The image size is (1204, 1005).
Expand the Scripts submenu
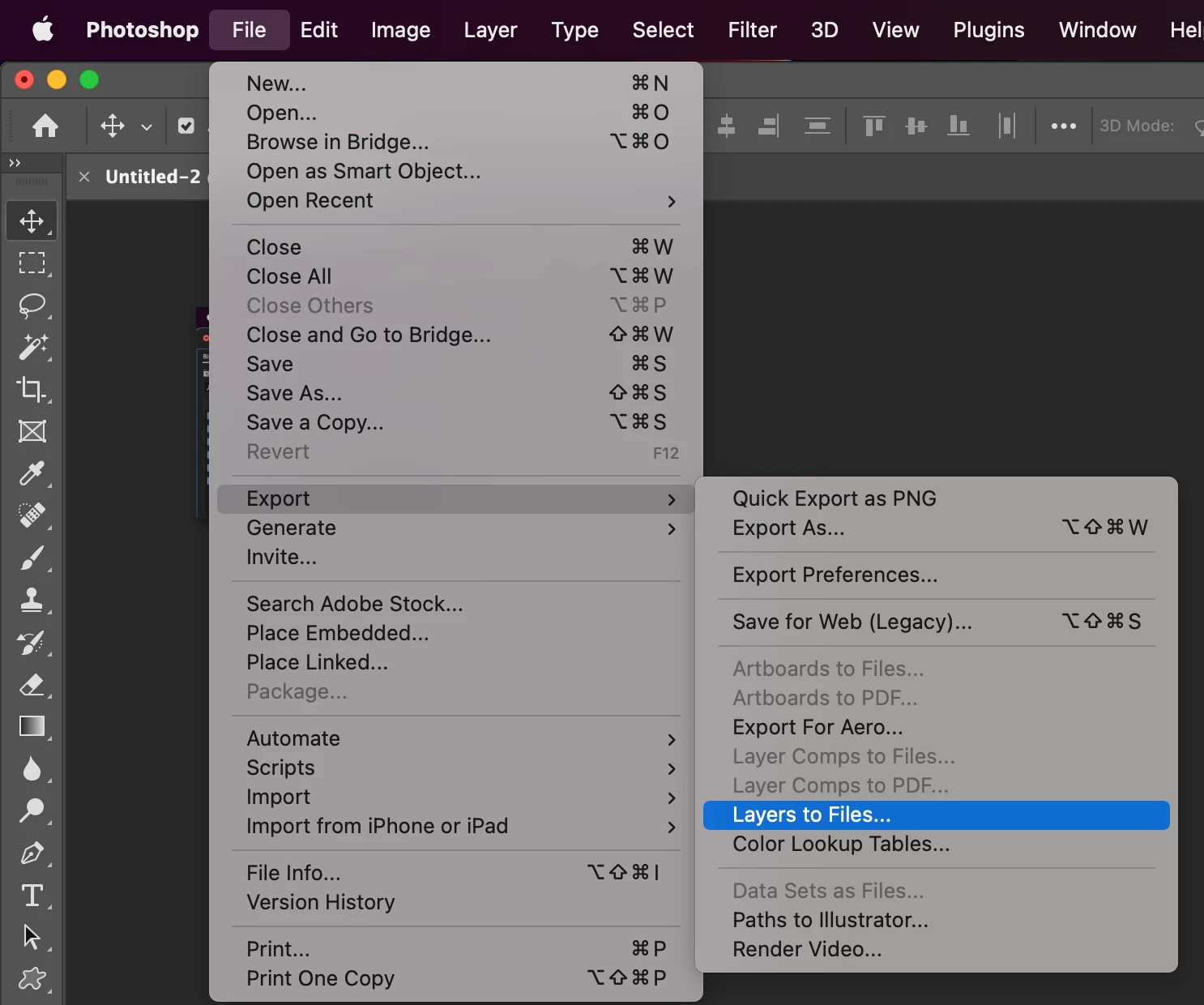456,768
